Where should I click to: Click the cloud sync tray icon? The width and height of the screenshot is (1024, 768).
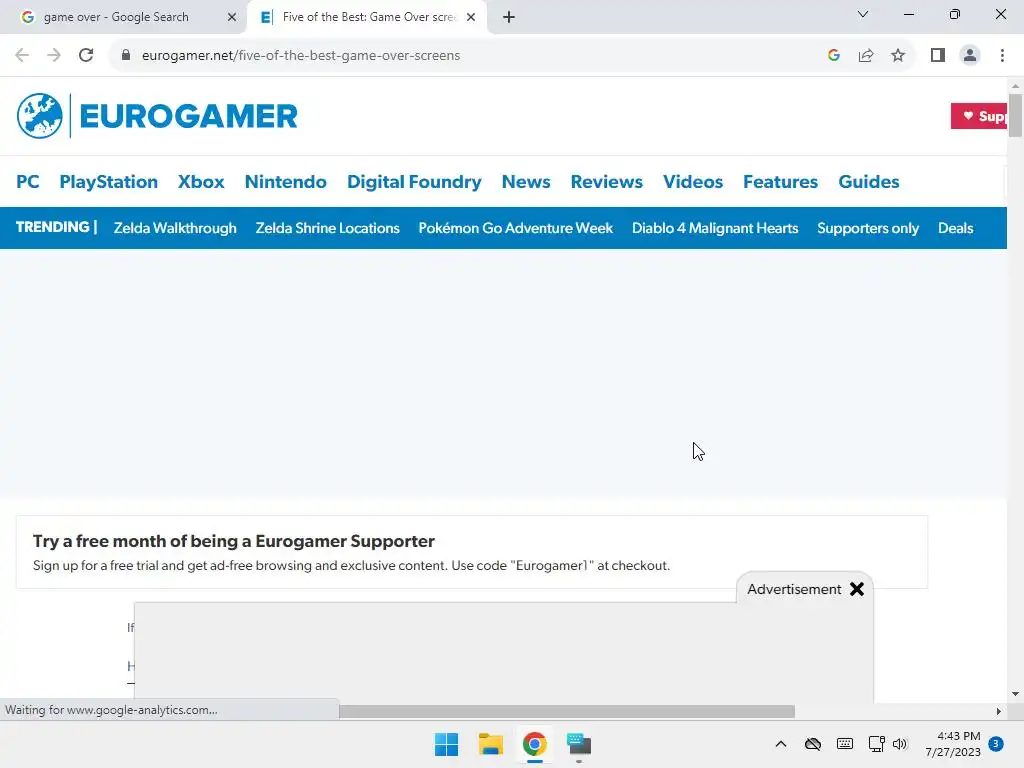click(812, 744)
